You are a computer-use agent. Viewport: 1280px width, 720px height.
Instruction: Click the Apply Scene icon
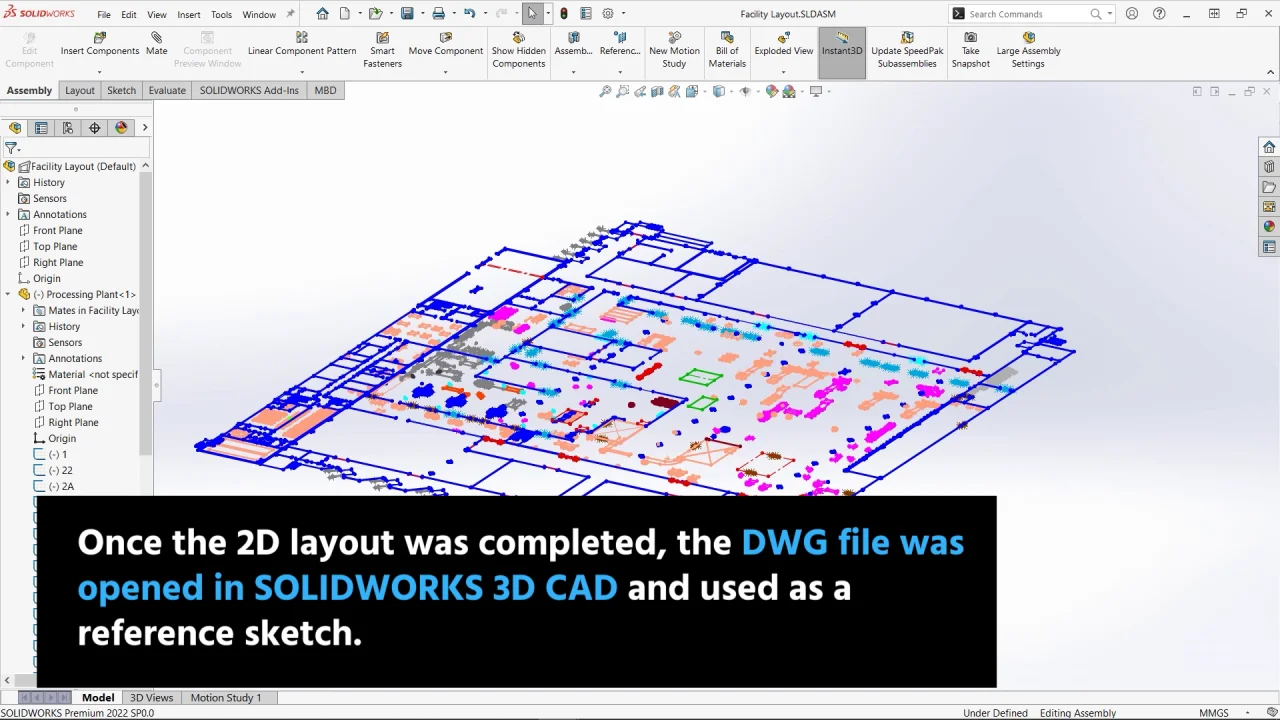pyautogui.click(x=789, y=91)
